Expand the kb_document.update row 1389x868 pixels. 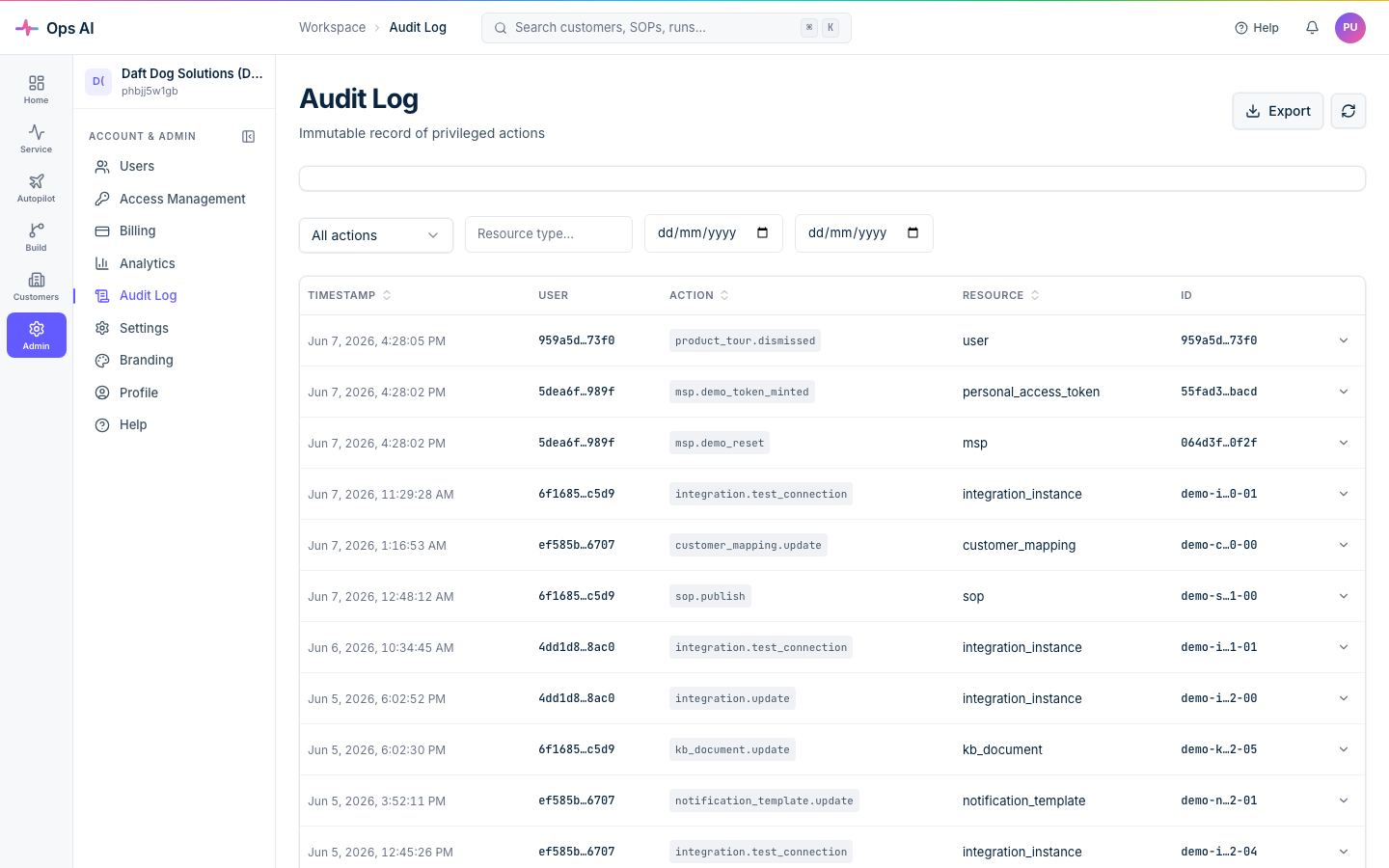1344,749
